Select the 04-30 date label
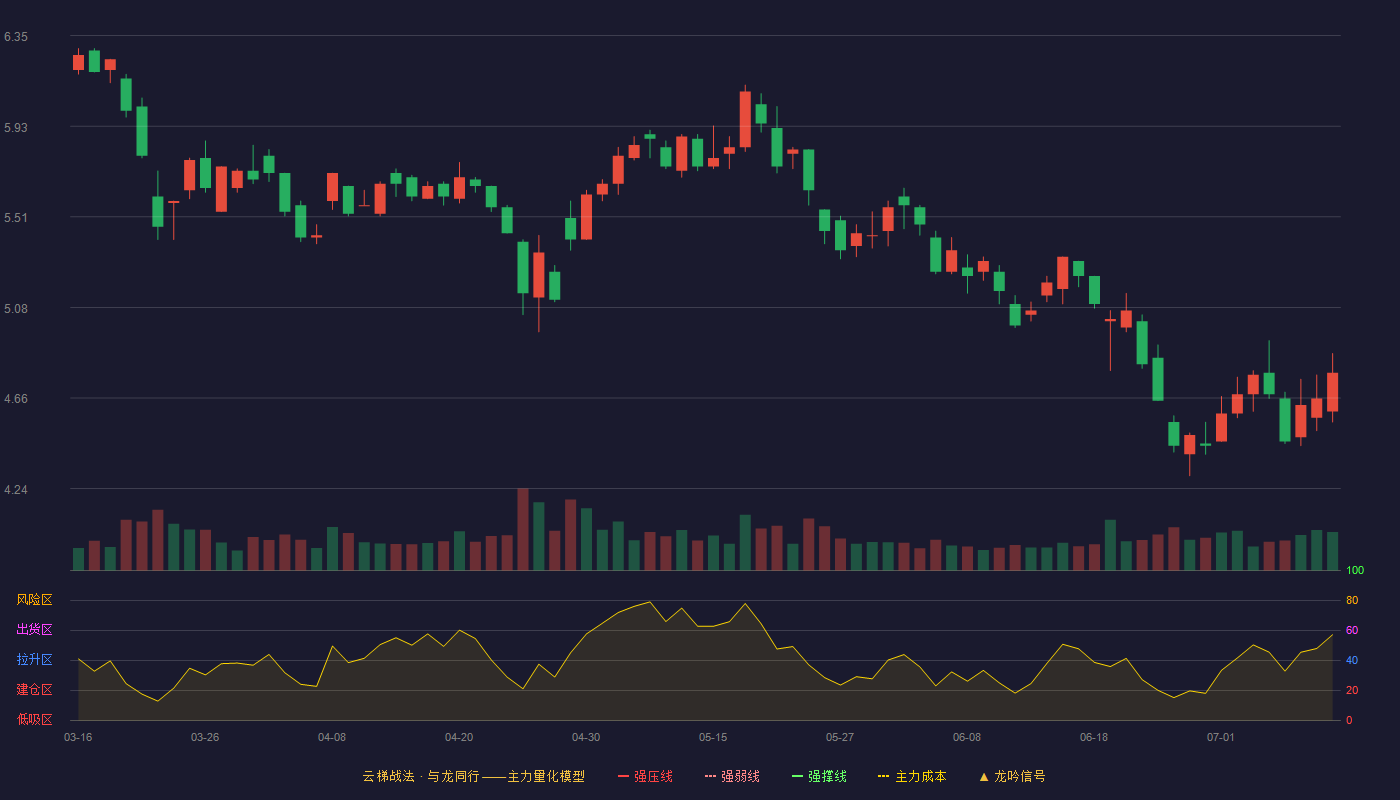Image resolution: width=1400 pixels, height=800 pixels. click(586, 737)
